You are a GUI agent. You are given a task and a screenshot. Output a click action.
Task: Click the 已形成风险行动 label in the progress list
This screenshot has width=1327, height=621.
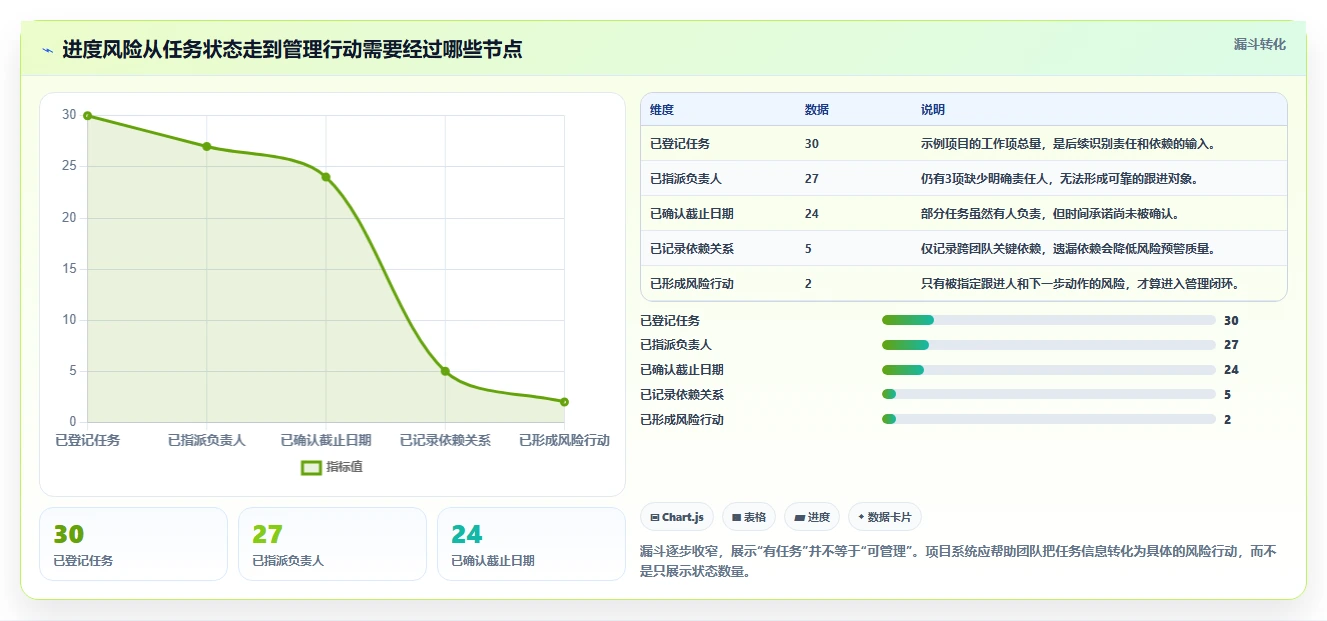click(682, 420)
